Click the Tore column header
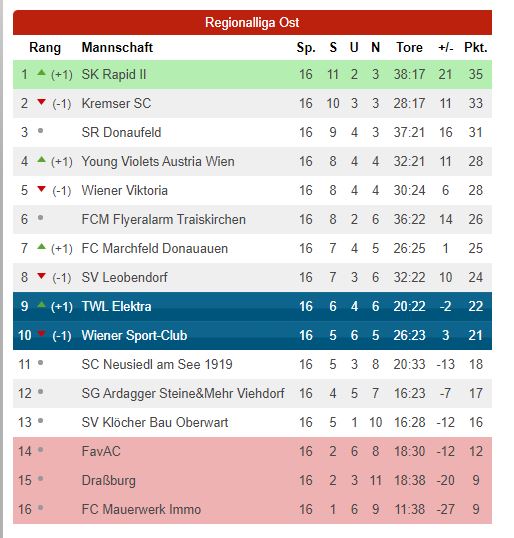Viewport: 514px width, 538px height. tap(409, 47)
